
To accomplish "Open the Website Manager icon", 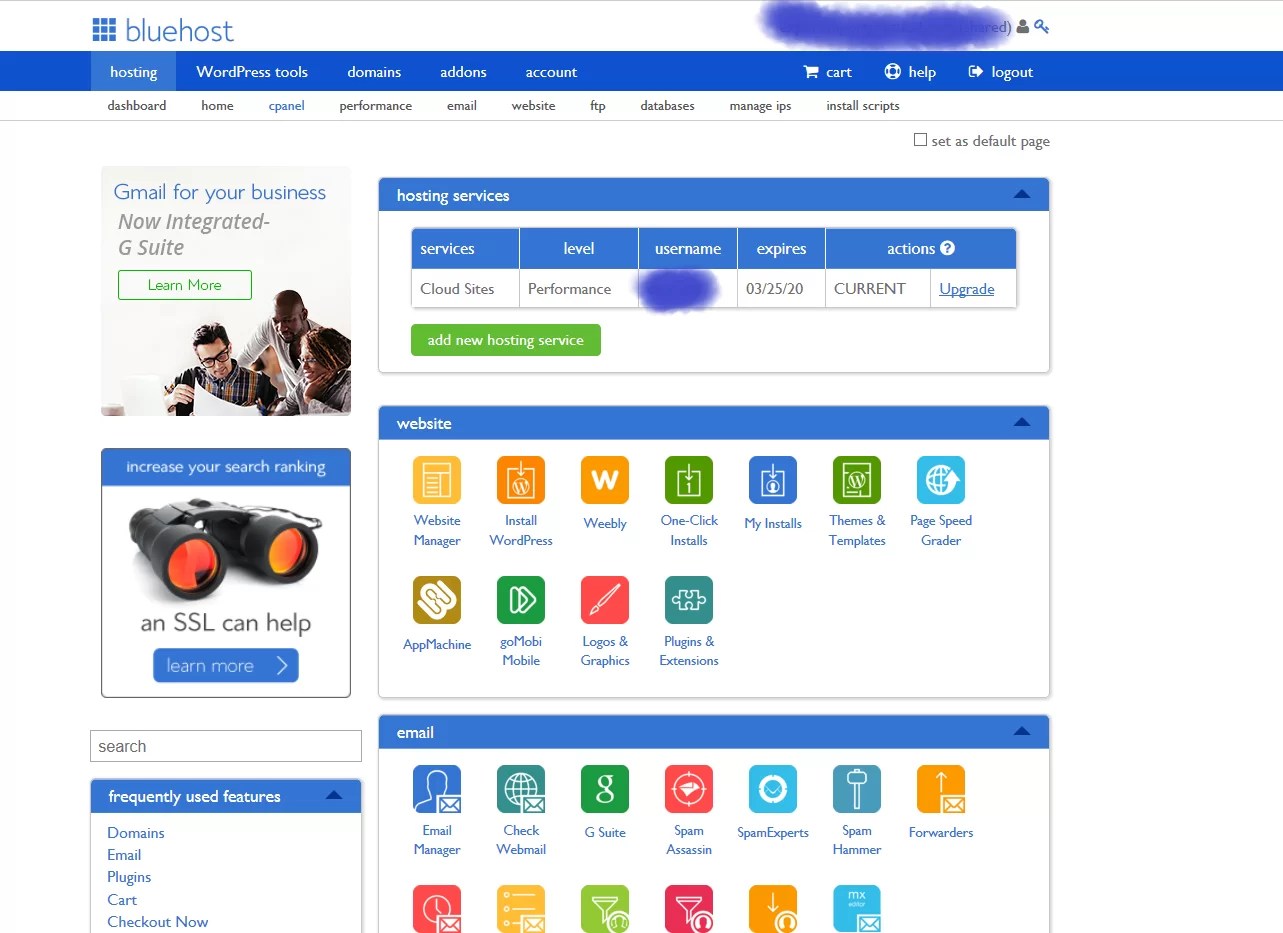I will (437, 480).
